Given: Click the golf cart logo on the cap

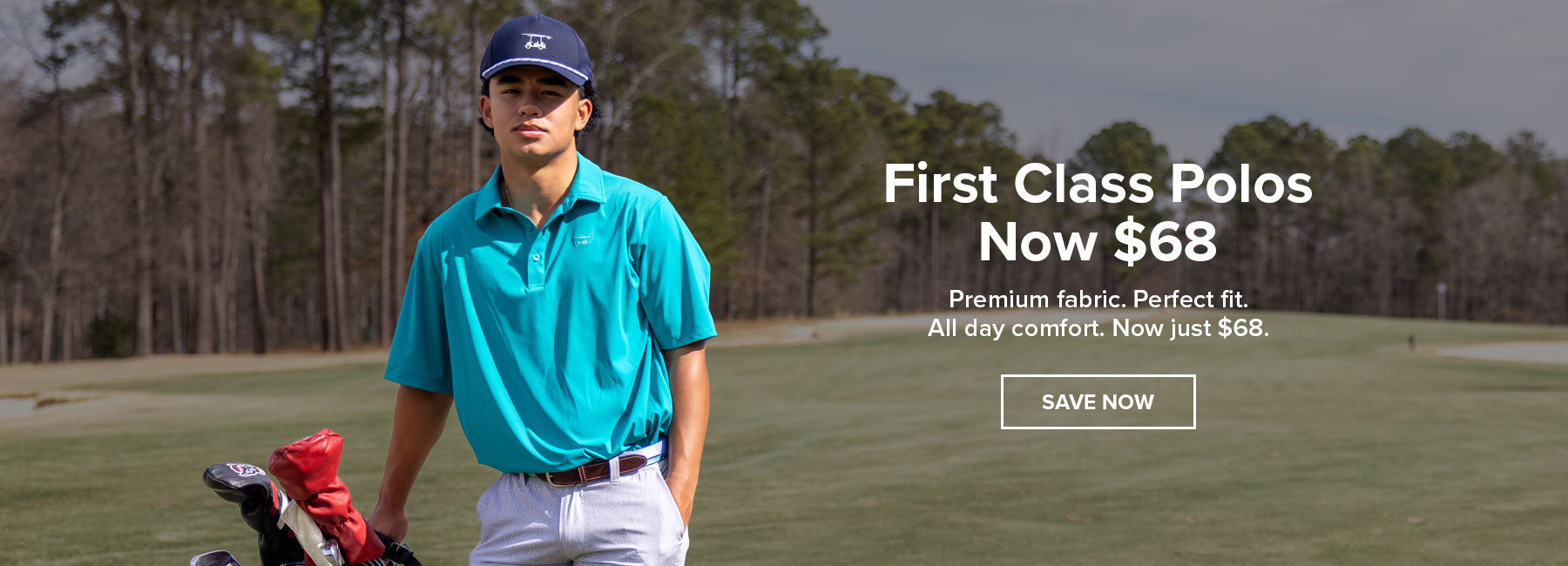Looking at the screenshot, I should (536, 41).
